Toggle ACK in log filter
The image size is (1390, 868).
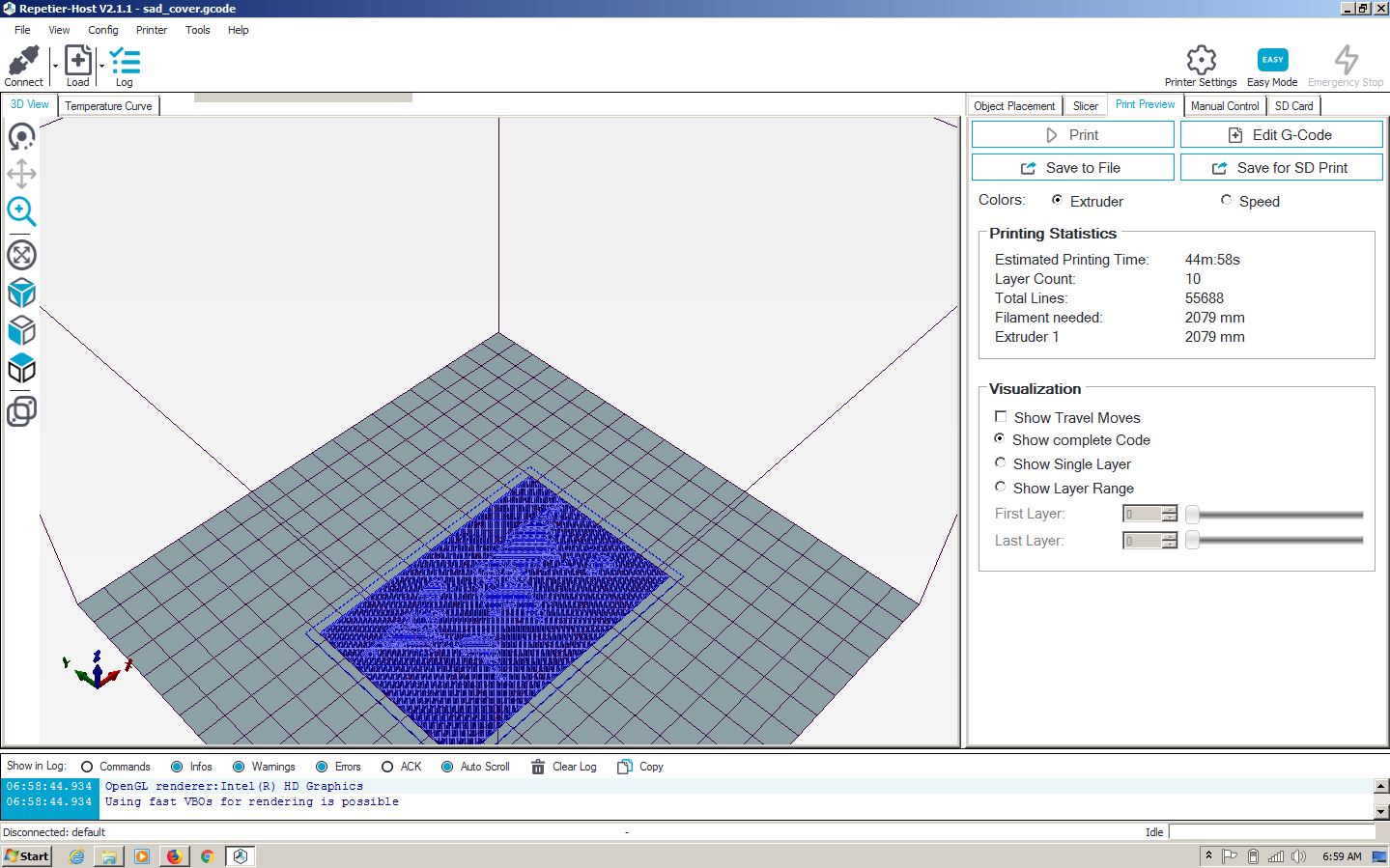point(387,767)
